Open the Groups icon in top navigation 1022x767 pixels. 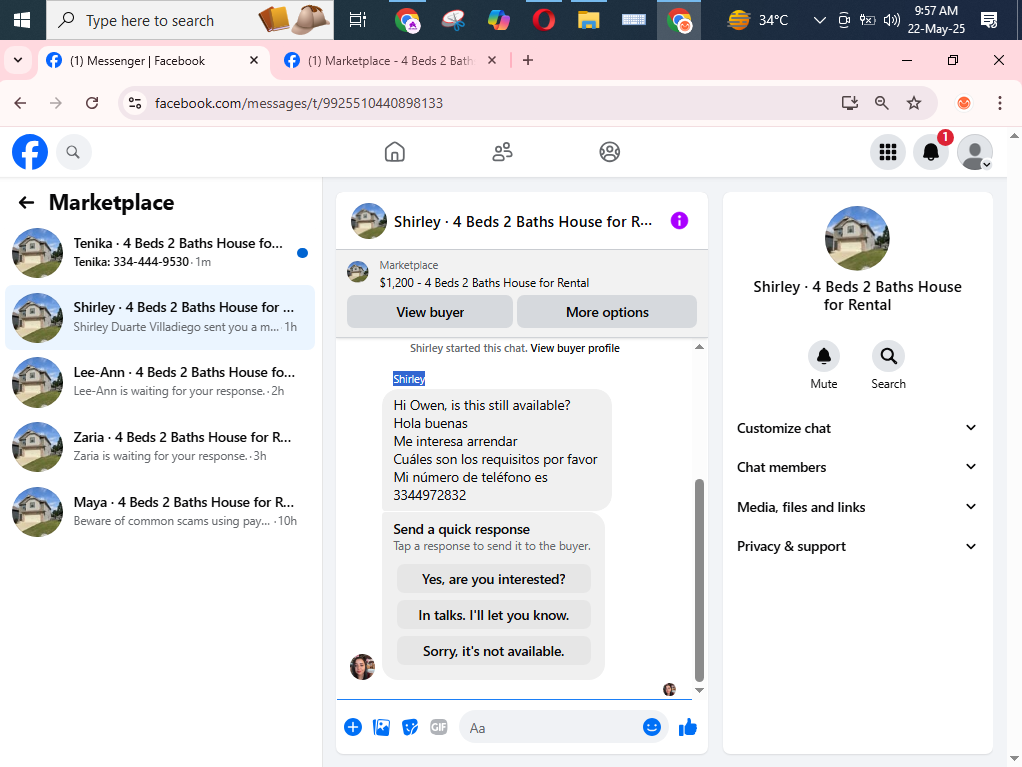(x=609, y=152)
